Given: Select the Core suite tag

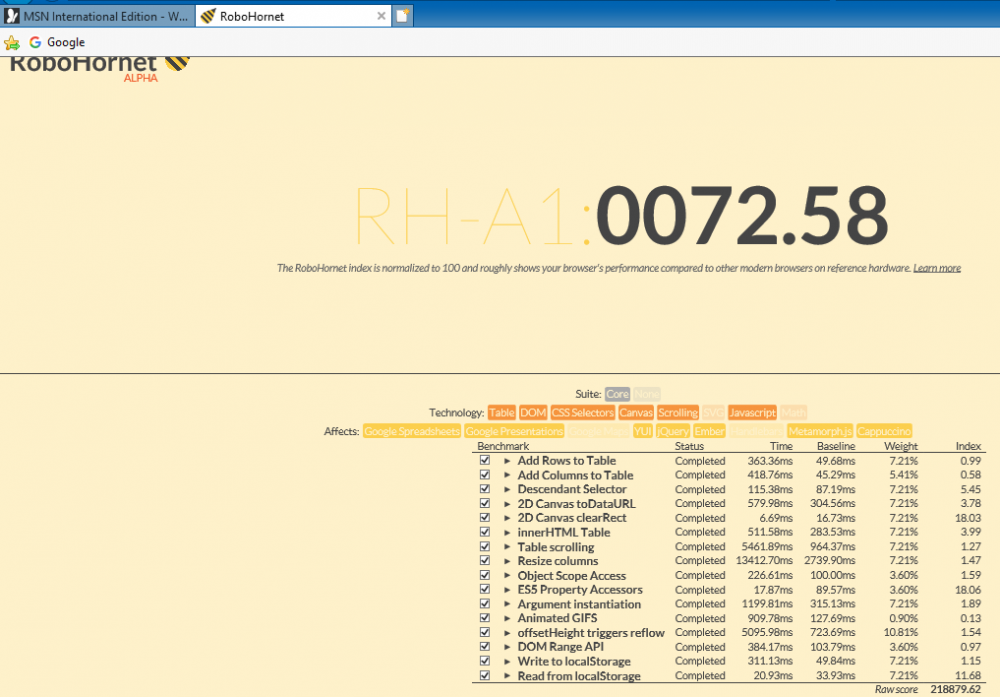Looking at the screenshot, I should click(617, 394).
